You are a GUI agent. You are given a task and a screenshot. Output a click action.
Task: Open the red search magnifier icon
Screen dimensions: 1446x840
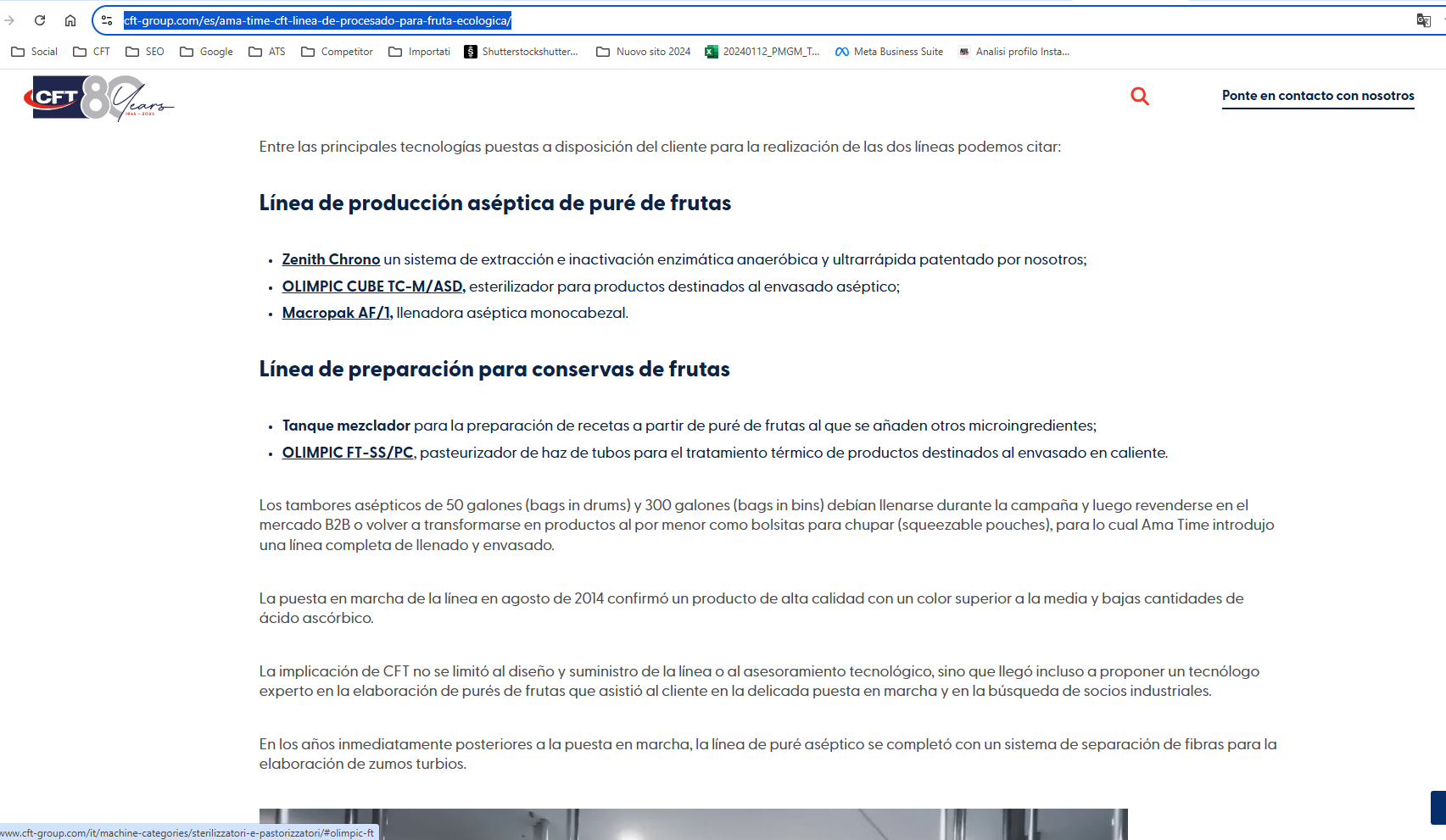(1140, 97)
